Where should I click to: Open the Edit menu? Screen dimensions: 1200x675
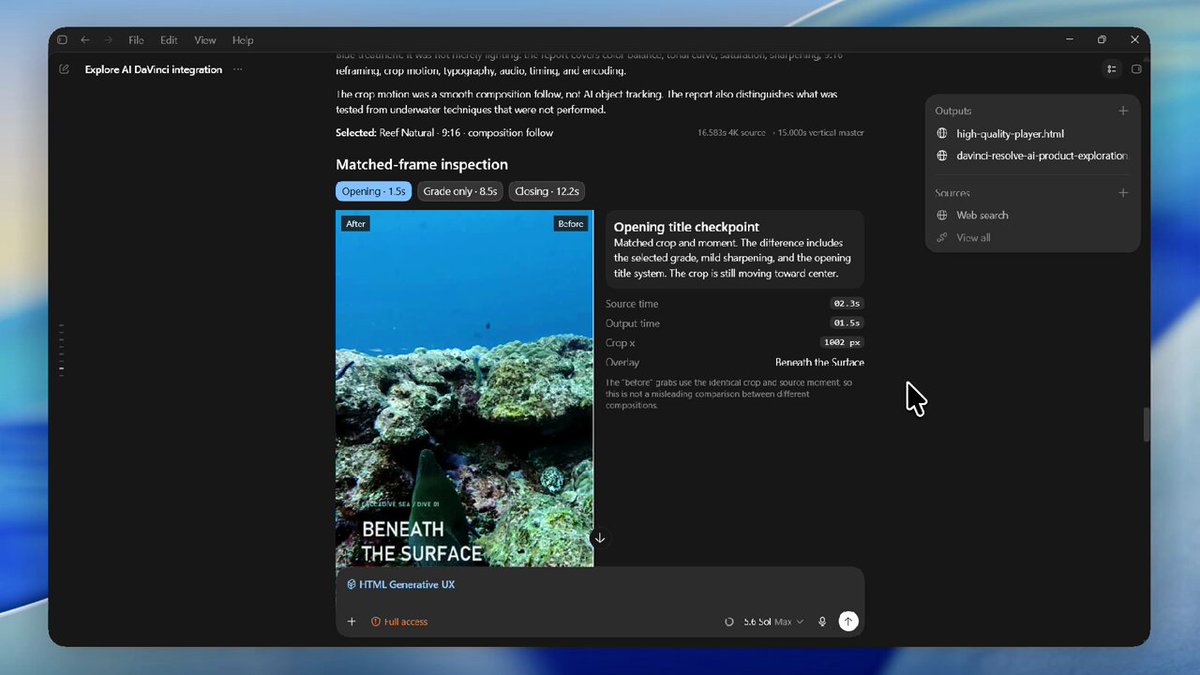(169, 40)
